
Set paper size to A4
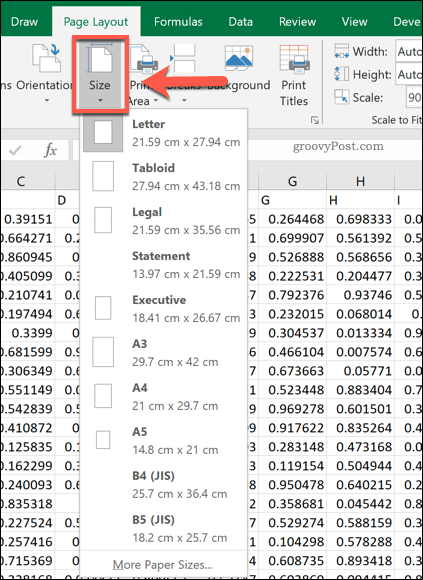pyautogui.click(x=163, y=397)
